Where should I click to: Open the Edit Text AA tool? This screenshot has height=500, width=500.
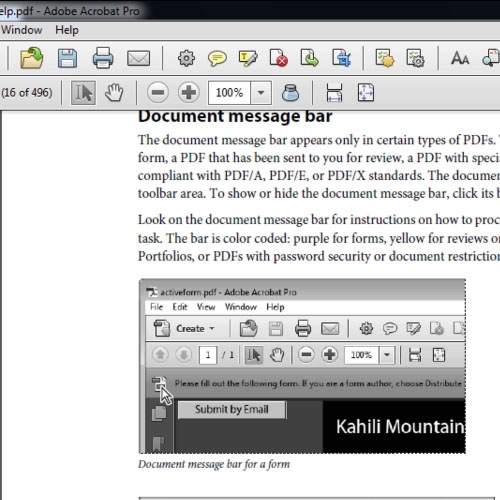pos(460,58)
